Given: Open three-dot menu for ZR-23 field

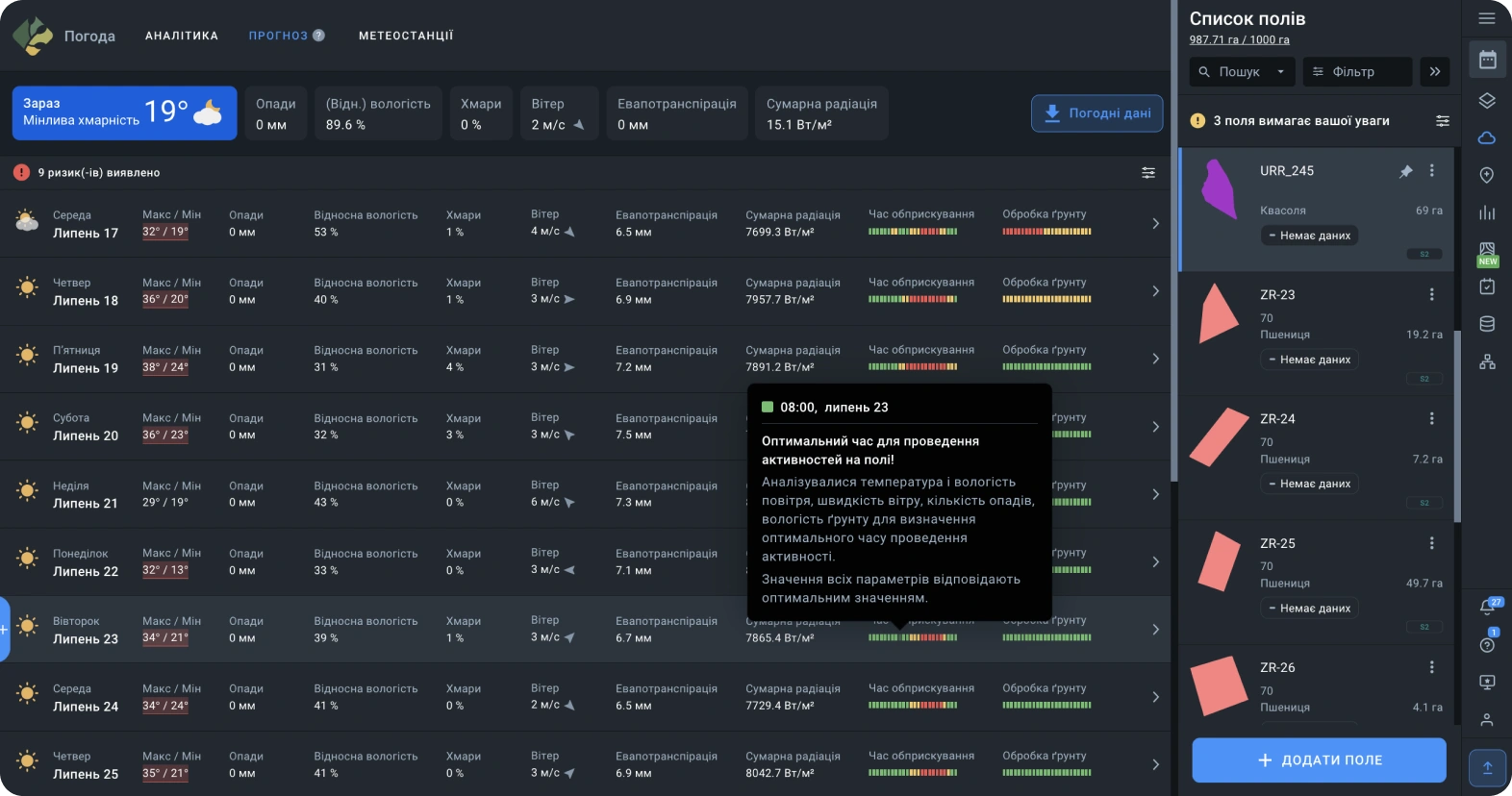Looking at the screenshot, I should point(1431,294).
